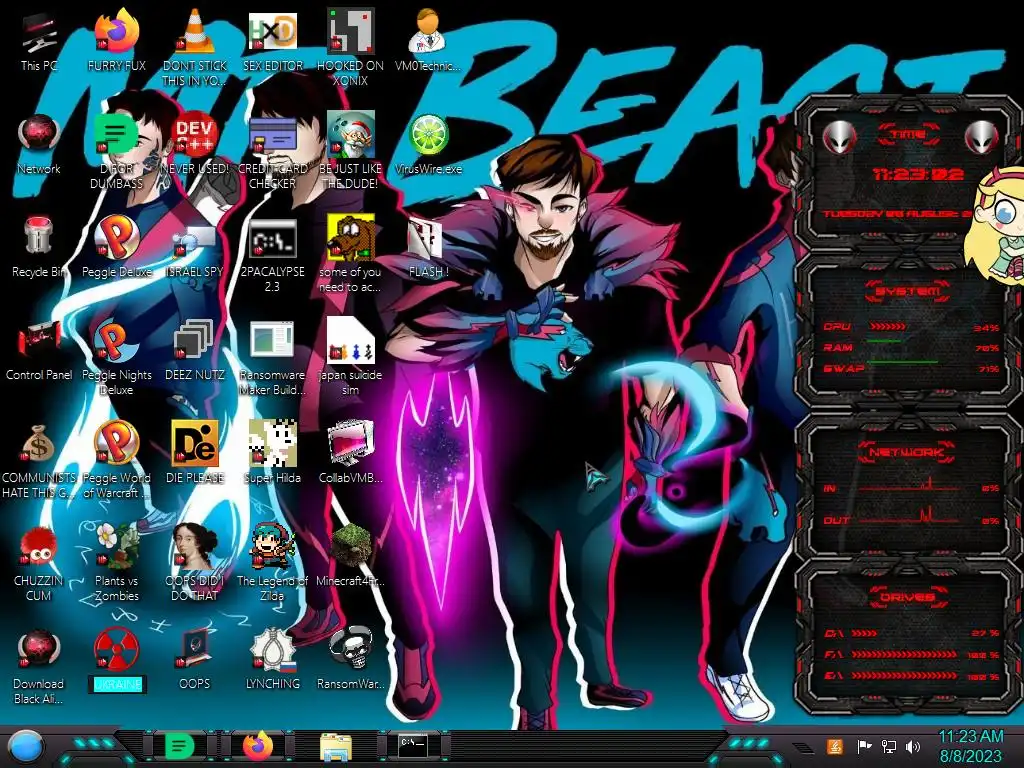Switch to the command prompt taskbar button
Viewport: 1024px width, 768px height.
click(x=413, y=744)
